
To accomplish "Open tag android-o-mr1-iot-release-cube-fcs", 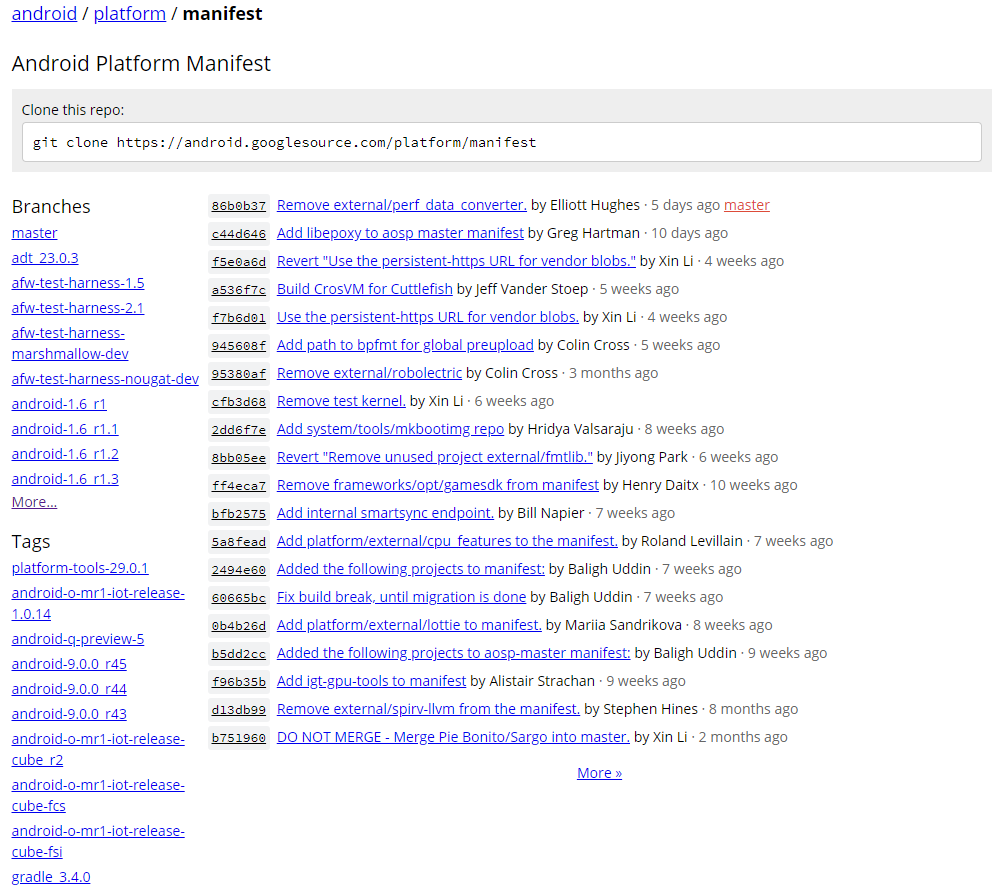I will [x=98, y=795].
